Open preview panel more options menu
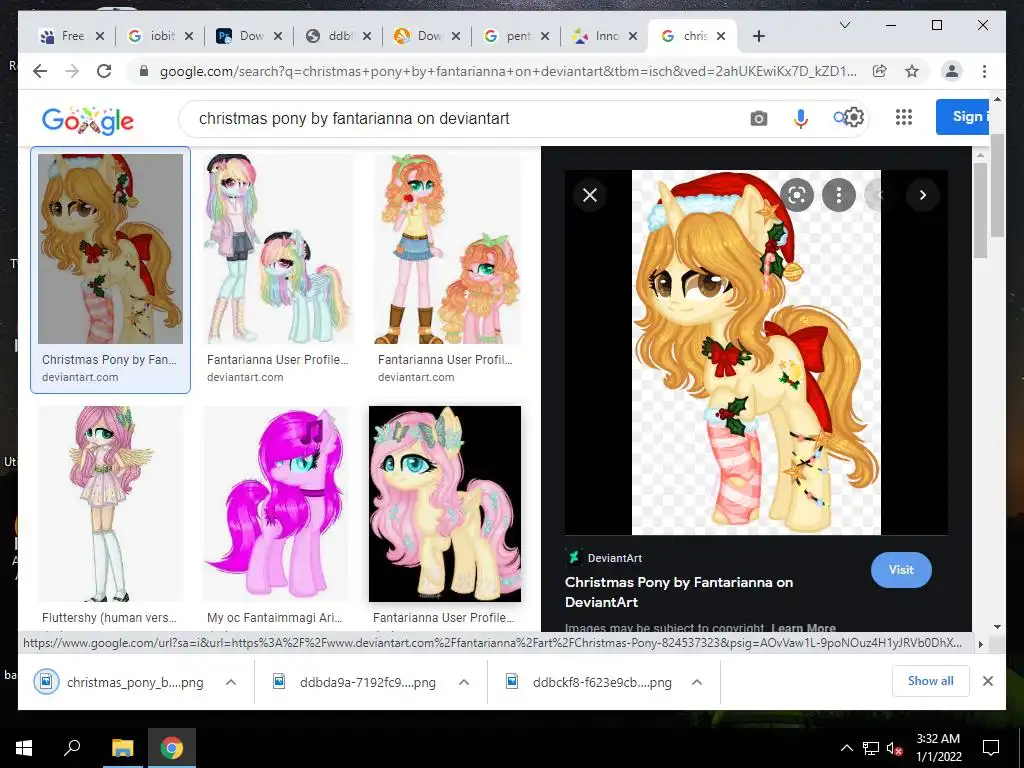The height and width of the screenshot is (768, 1024). pyautogui.click(x=839, y=195)
